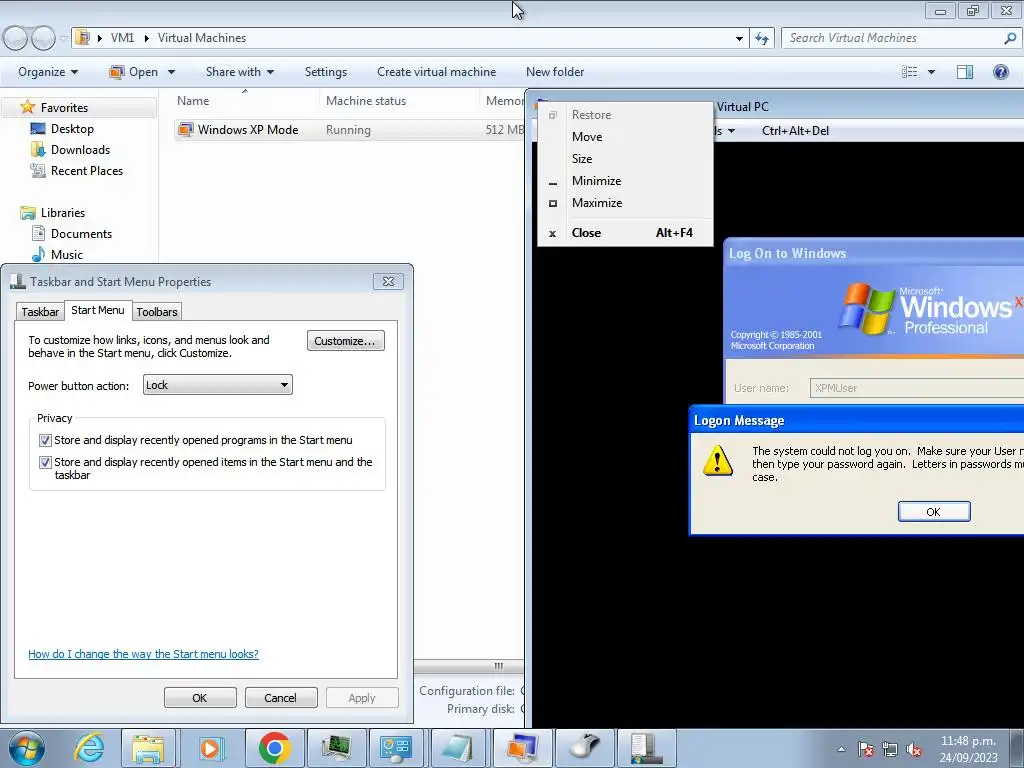The image size is (1024, 768).
Task: Click Settings in Explorer toolbar
Action: click(x=326, y=72)
